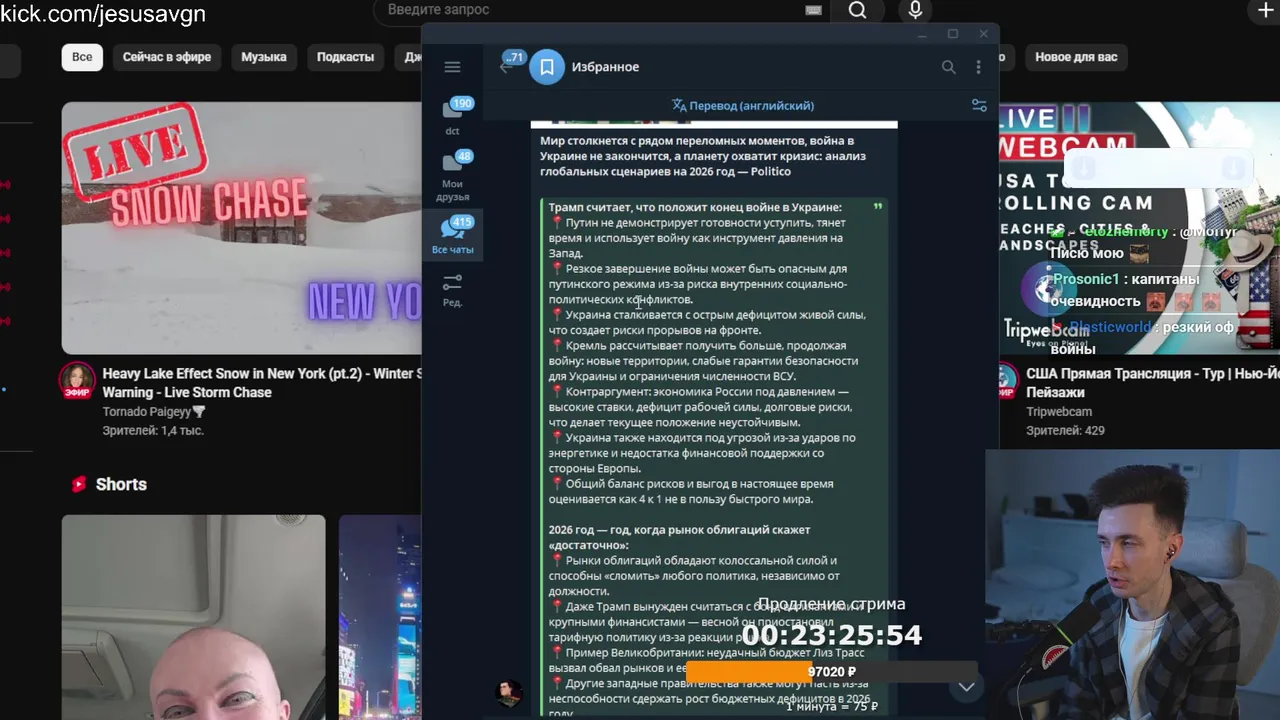
Task: Filter by Сейчас в эфире chip
Action: (x=167, y=57)
